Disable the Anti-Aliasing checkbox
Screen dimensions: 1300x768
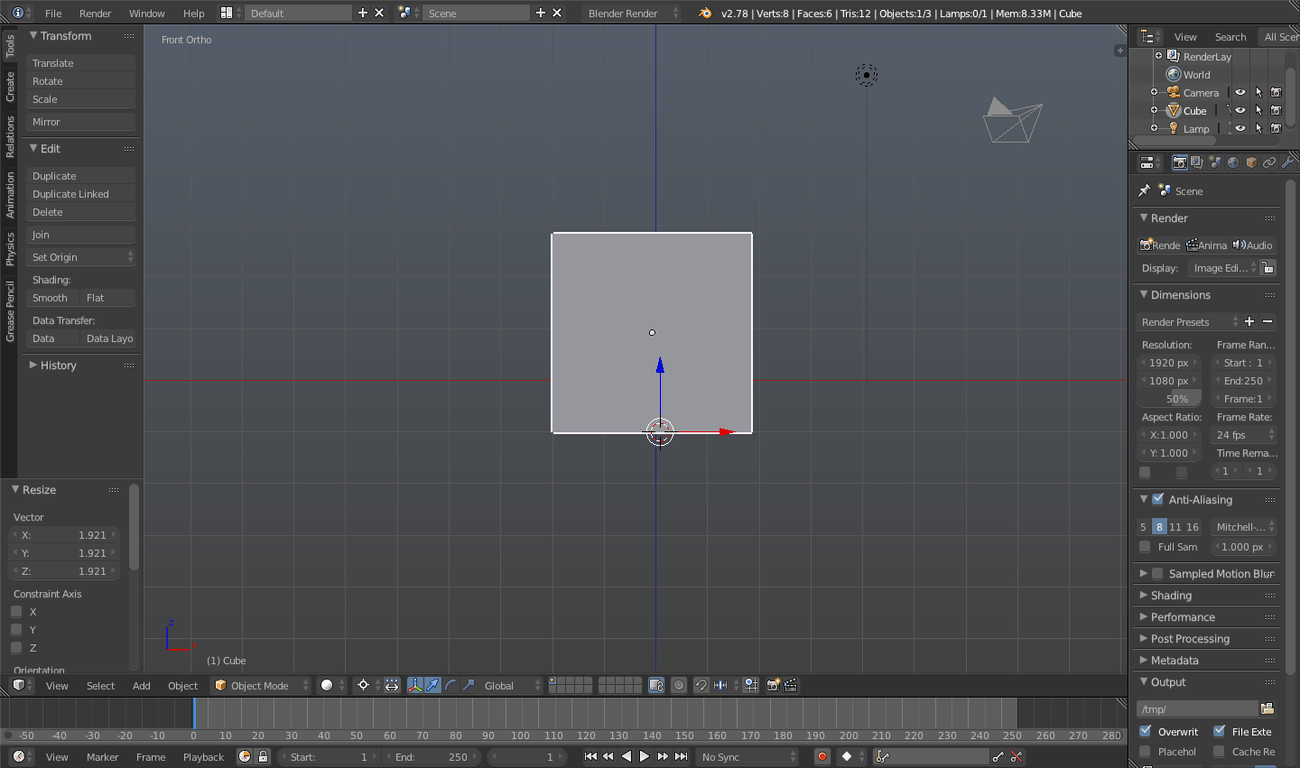(1158, 499)
